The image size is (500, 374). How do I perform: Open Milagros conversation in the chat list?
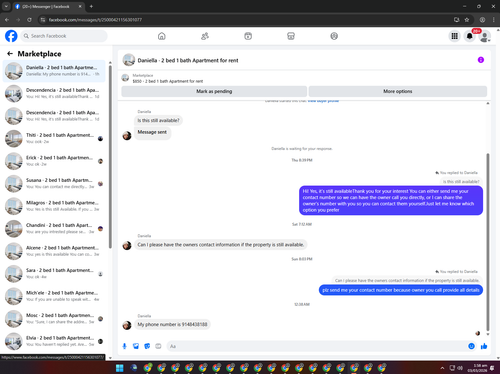(x=54, y=206)
